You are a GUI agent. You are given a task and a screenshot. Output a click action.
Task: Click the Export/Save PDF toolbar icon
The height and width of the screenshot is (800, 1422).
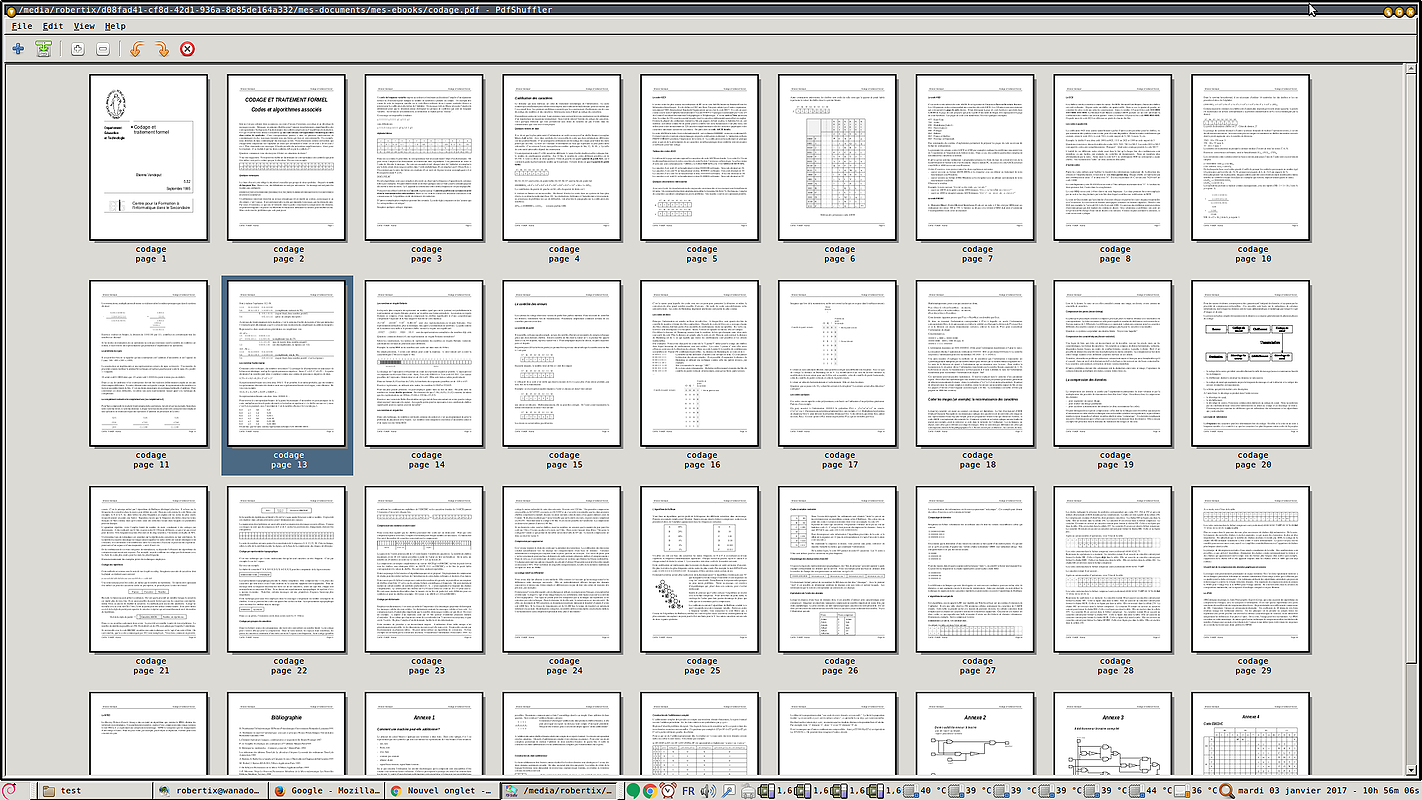click(43, 49)
